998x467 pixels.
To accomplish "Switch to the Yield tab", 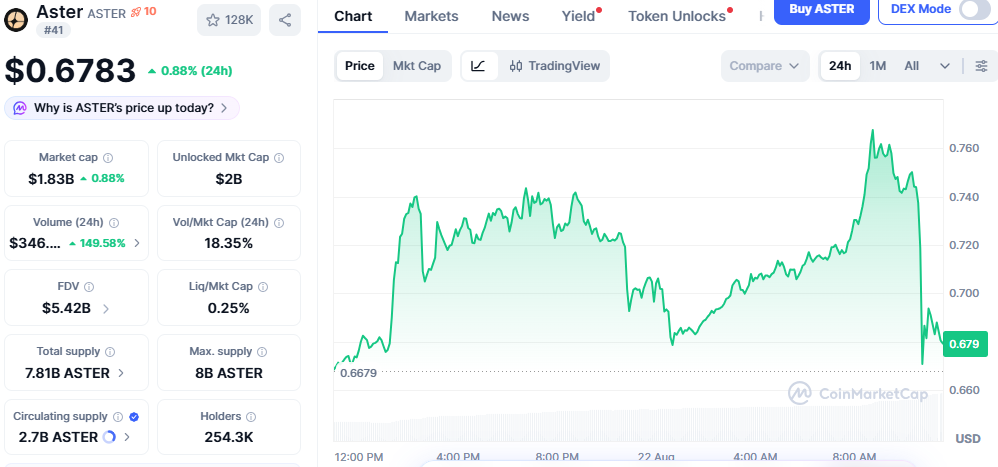I will click(x=578, y=16).
